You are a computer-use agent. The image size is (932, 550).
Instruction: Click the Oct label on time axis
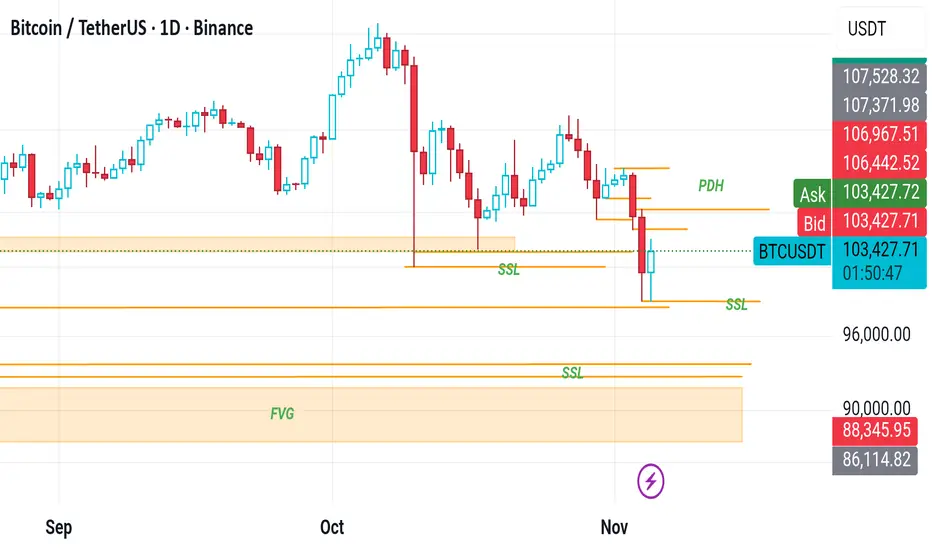[x=331, y=526]
